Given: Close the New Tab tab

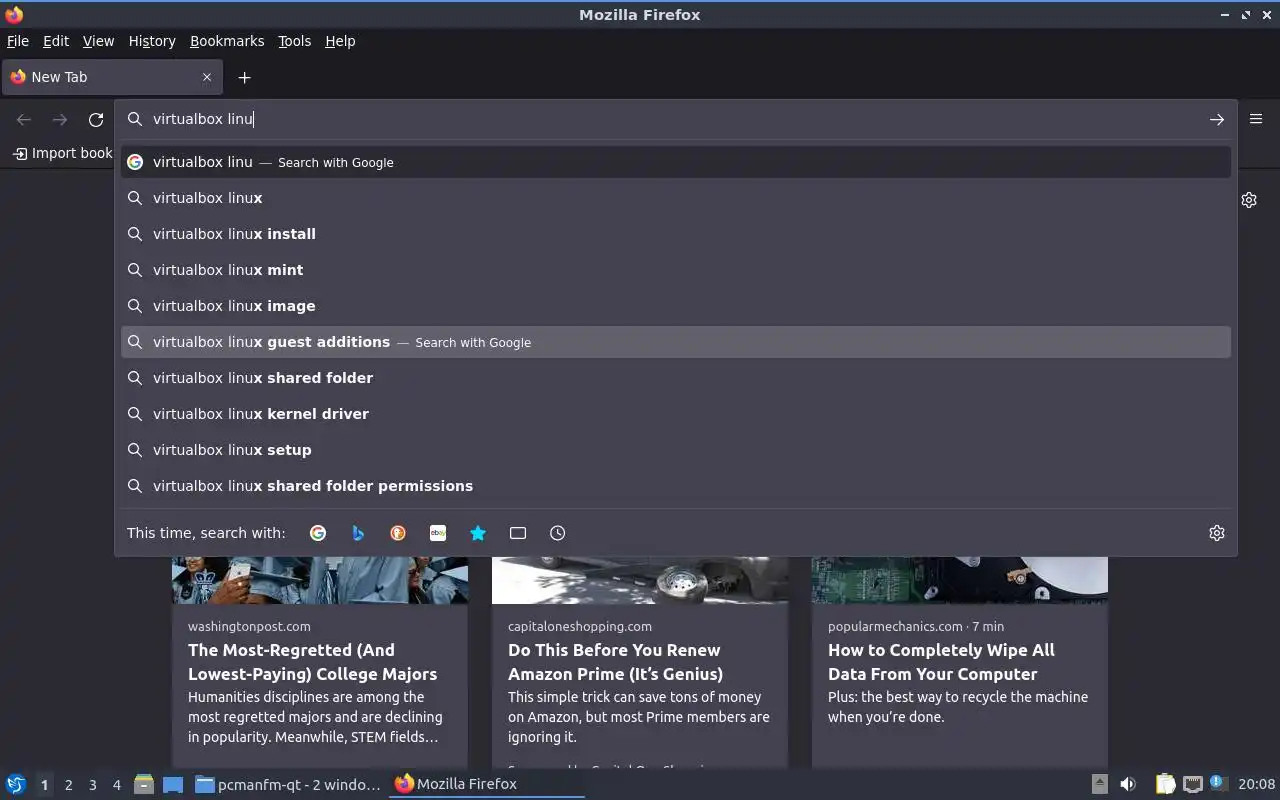Looking at the screenshot, I should [207, 77].
